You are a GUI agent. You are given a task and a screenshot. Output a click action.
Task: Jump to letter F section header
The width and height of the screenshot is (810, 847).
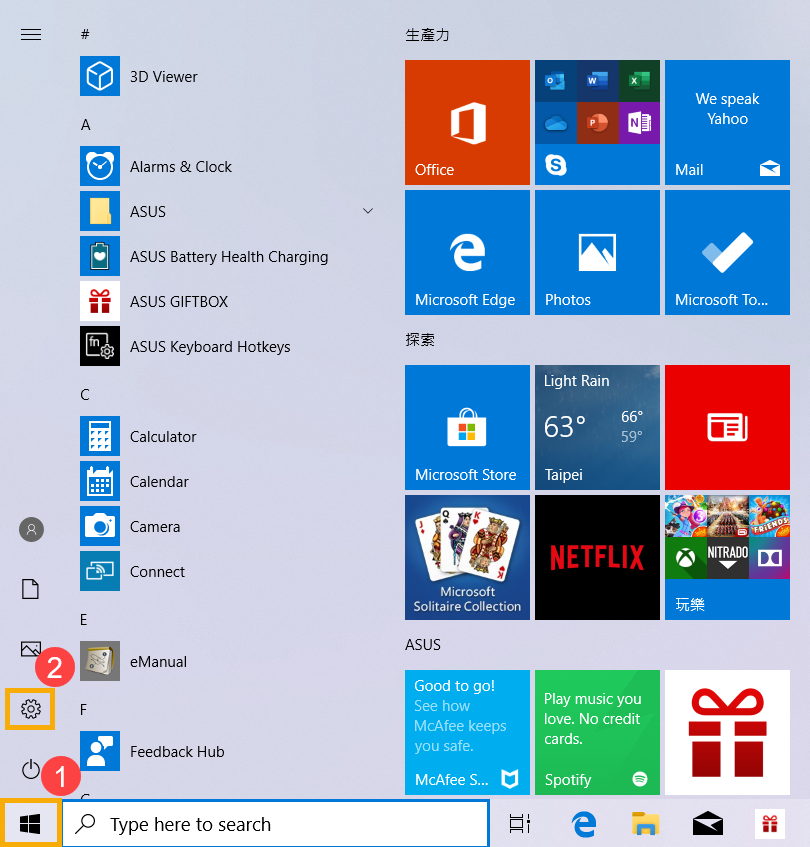[x=83, y=709]
